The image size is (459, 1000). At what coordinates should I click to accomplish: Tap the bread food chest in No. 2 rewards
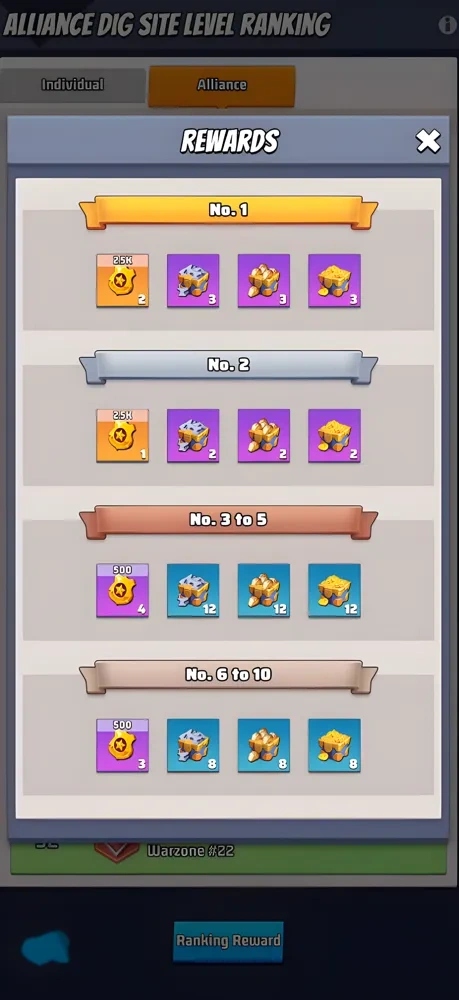[x=264, y=436]
